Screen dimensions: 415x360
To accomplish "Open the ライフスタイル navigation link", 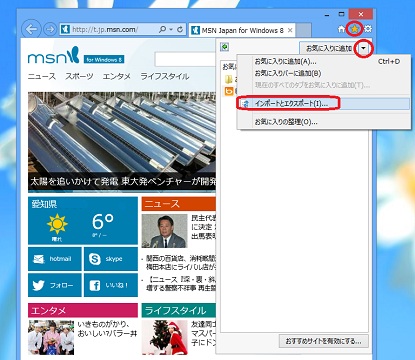I will coord(165,76).
